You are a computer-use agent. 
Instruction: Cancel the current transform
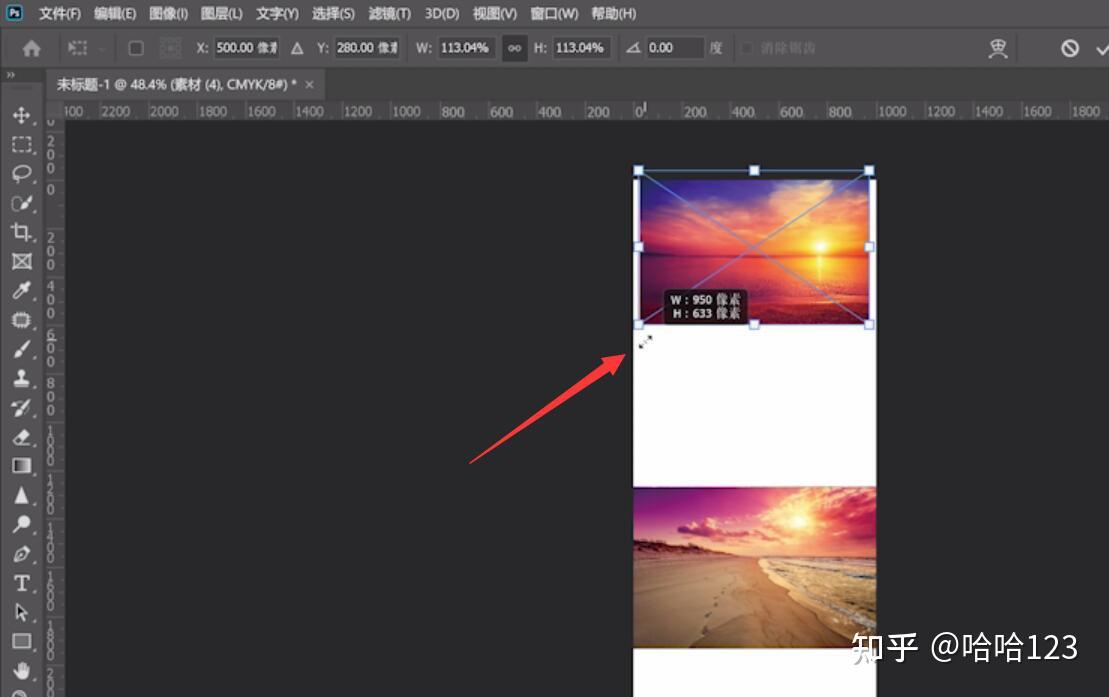[1068, 47]
